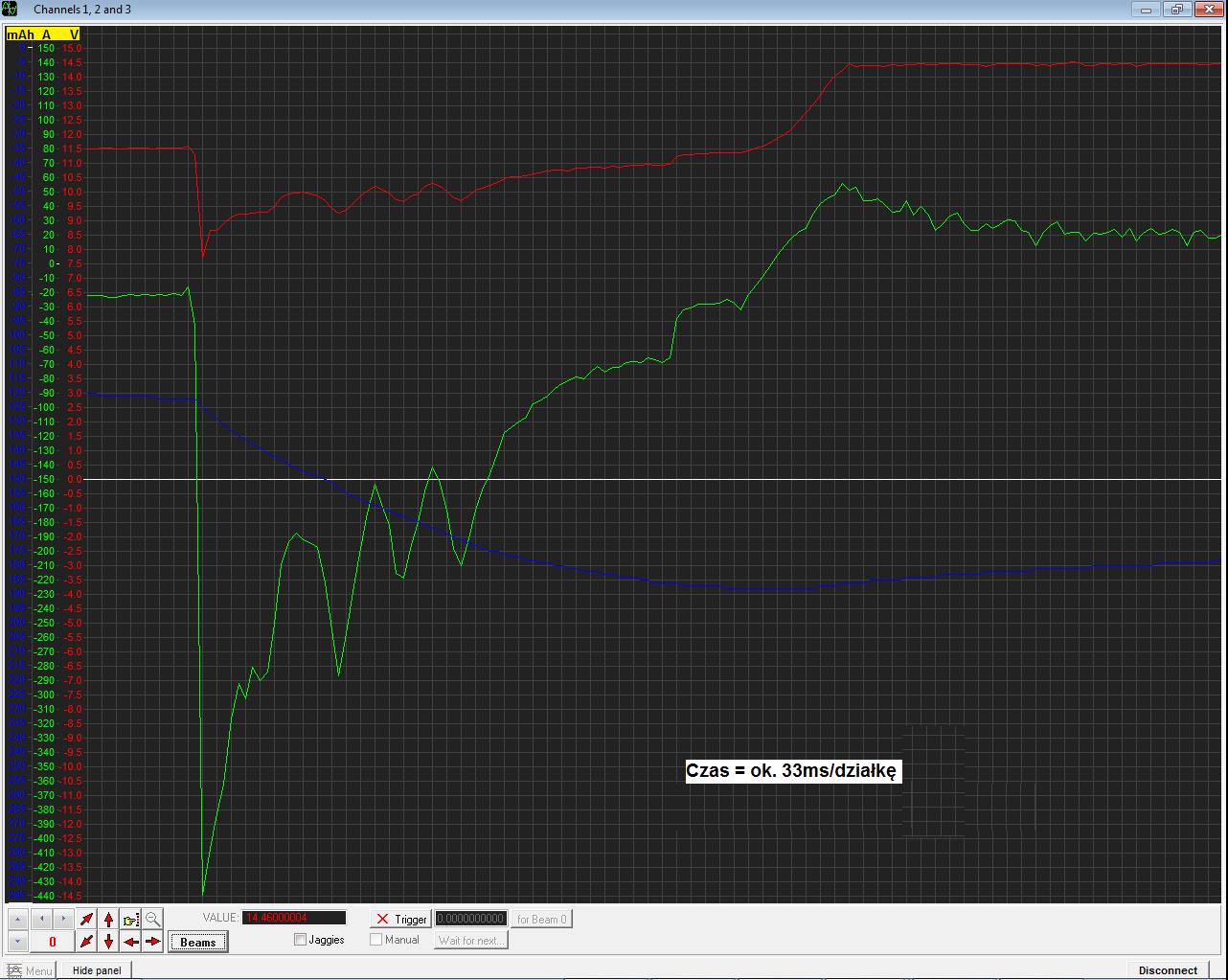Viewport: 1228px width, 980px height.
Task: Toggle the Manual trigger checkbox
Action: 376,940
